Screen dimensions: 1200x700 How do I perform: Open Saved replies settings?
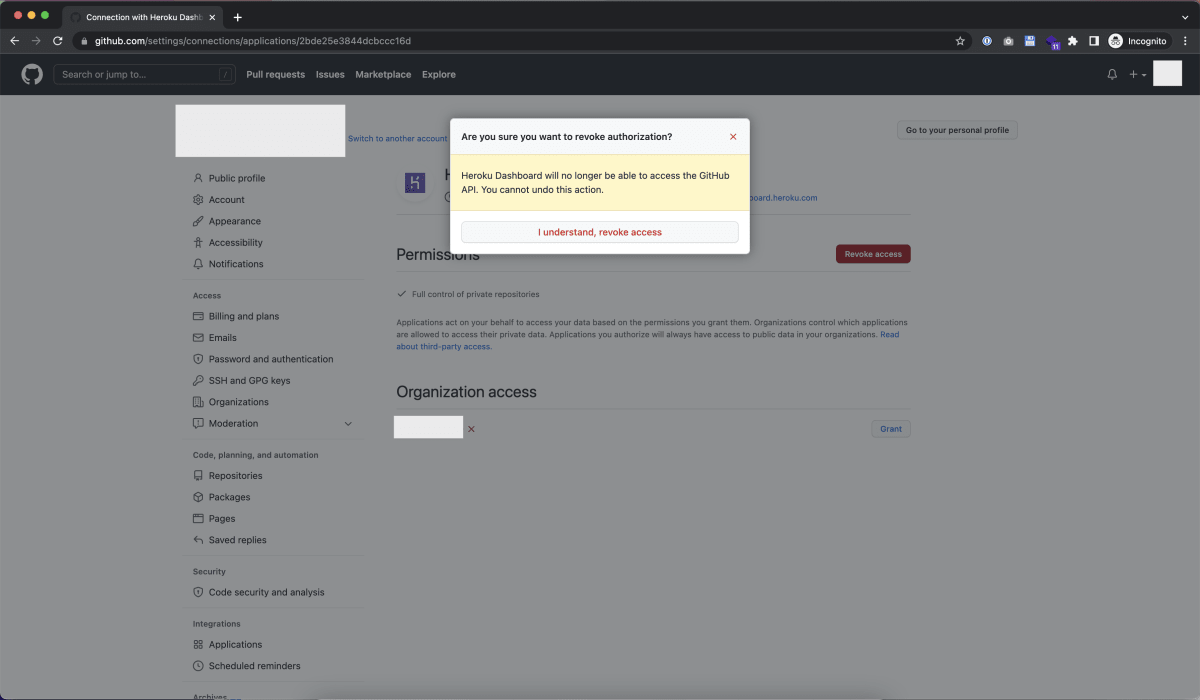(238, 540)
